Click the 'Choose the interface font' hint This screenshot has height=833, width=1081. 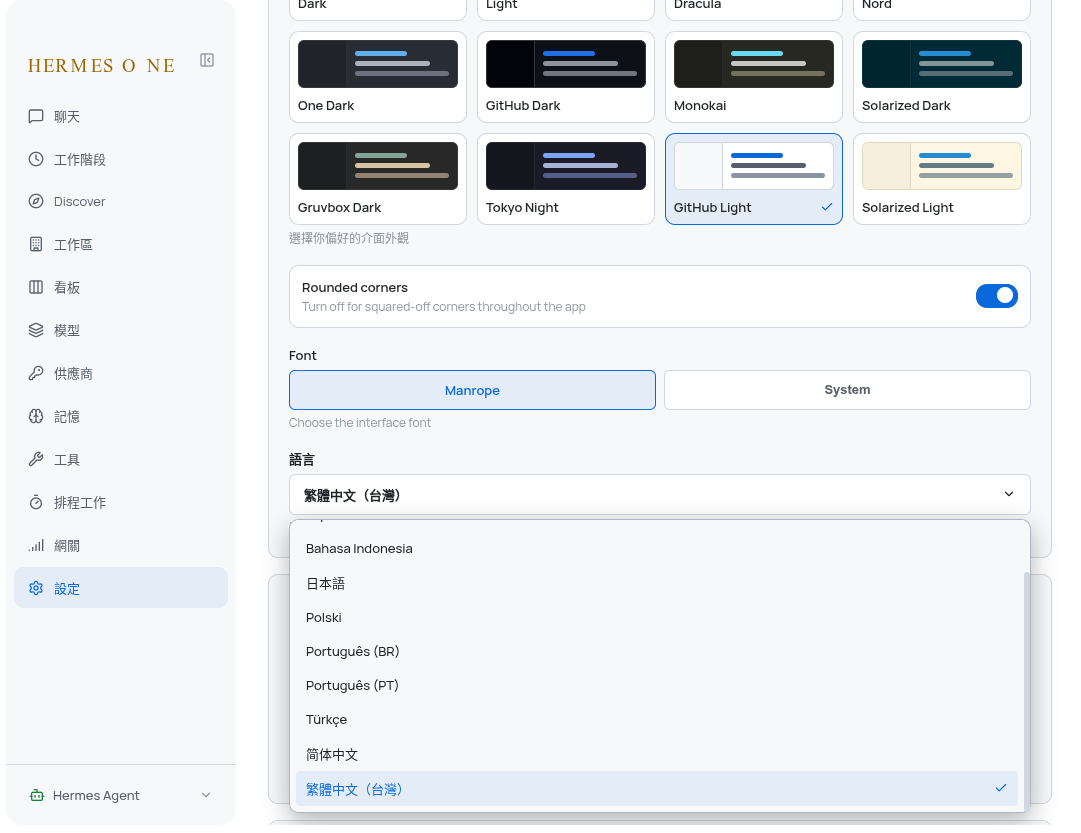(360, 423)
